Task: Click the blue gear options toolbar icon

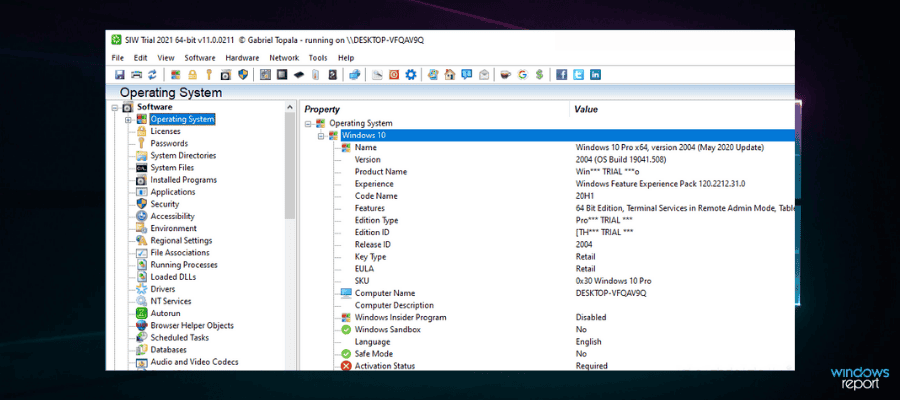Action: [410, 75]
